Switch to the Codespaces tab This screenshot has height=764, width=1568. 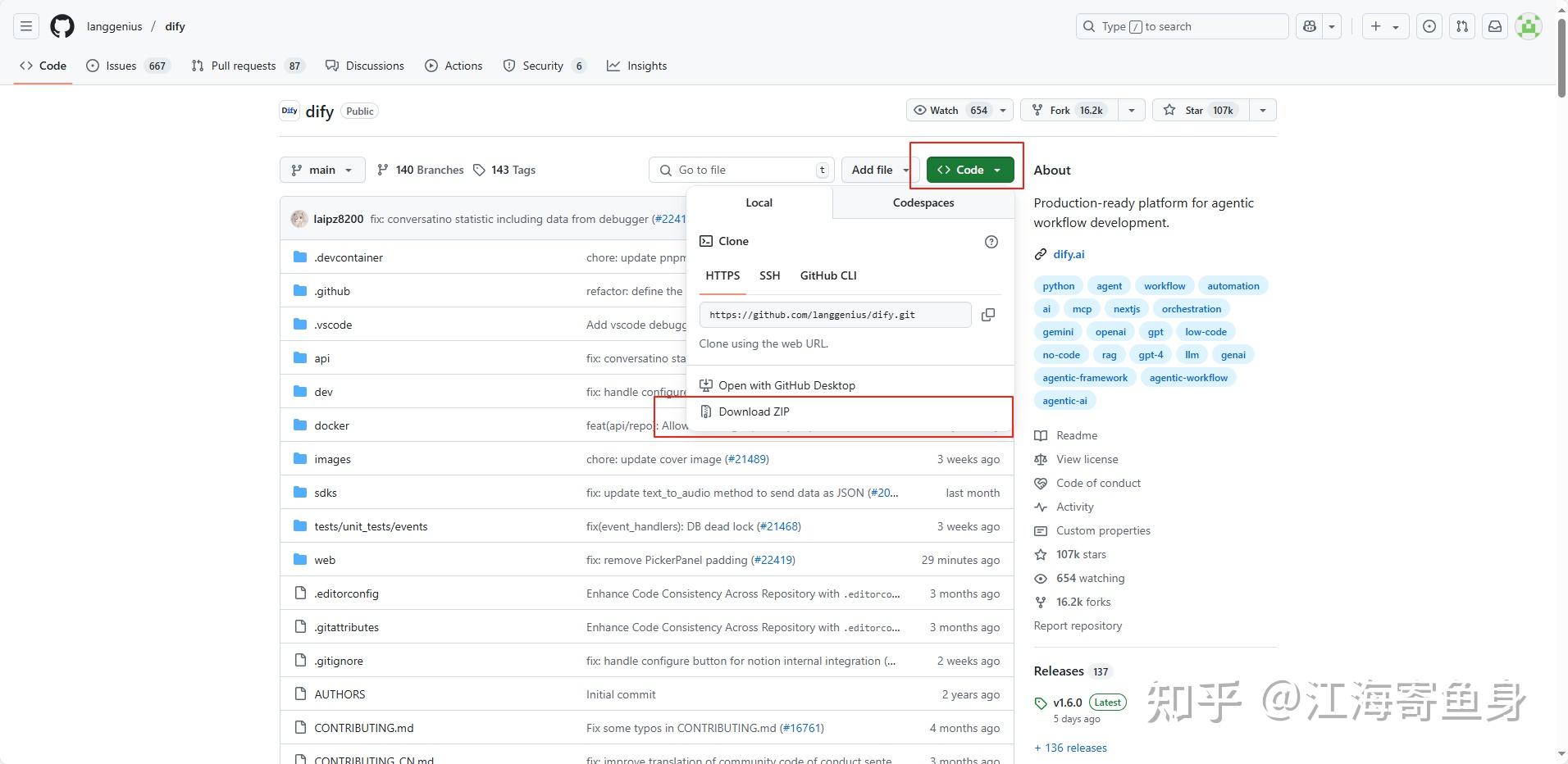tap(922, 202)
